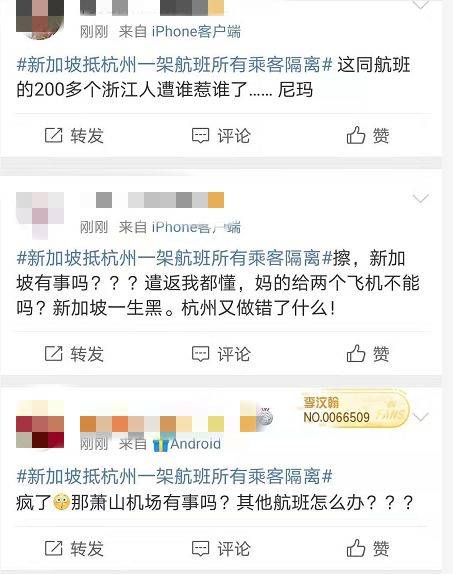Like the second post about 新加坡一生黑

[x=356, y=353]
